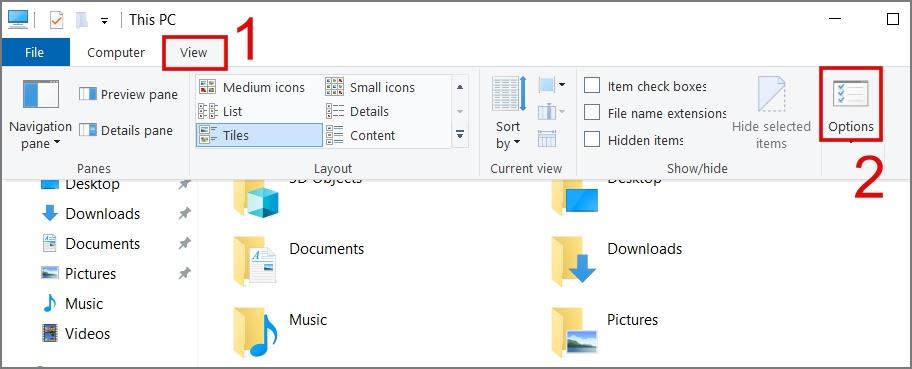The height and width of the screenshot is (369, 912).
Task: Select the Music folder tile
Action: (x=280, y=332)
